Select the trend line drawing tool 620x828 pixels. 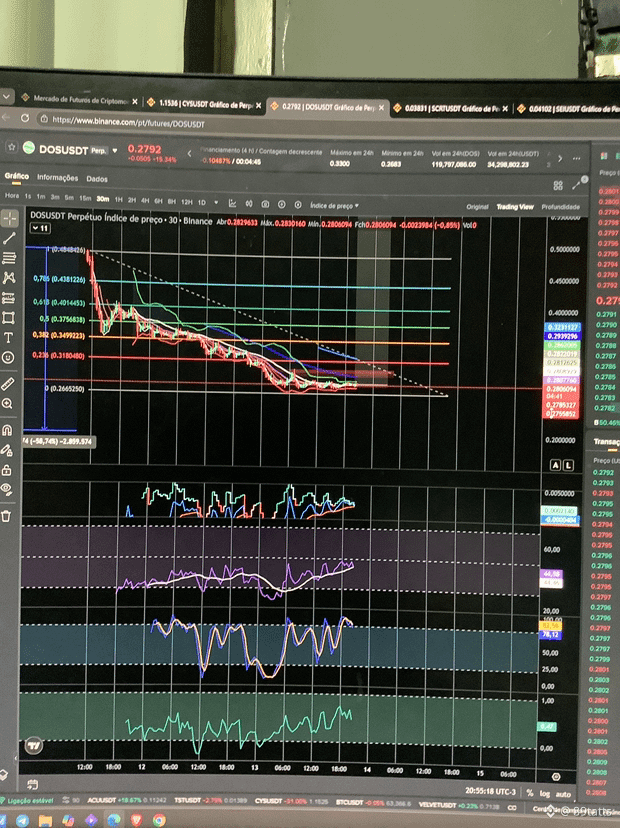[9, 238]
